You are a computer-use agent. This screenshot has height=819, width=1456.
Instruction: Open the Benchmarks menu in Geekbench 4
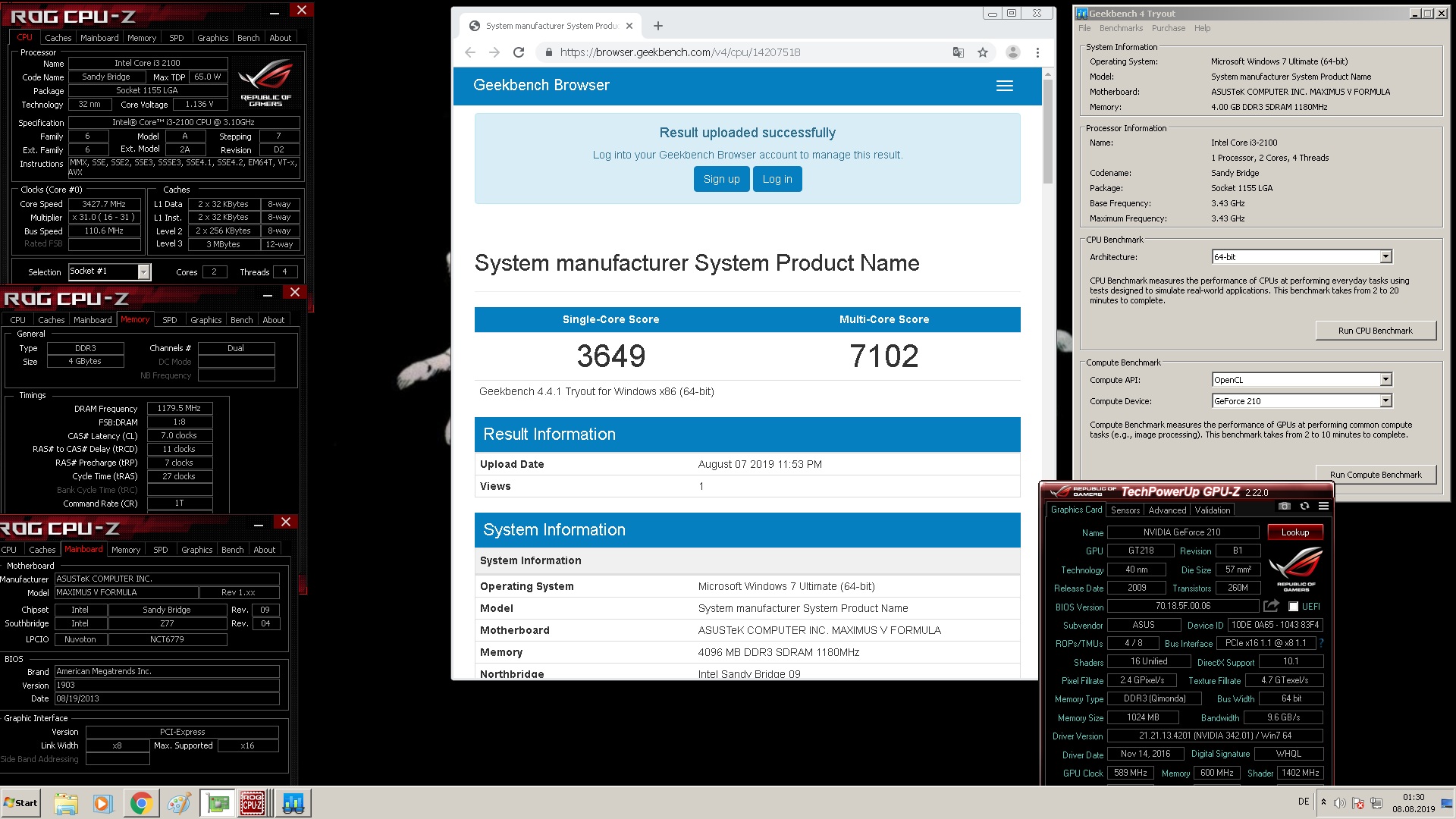(x=1121, y=28)
